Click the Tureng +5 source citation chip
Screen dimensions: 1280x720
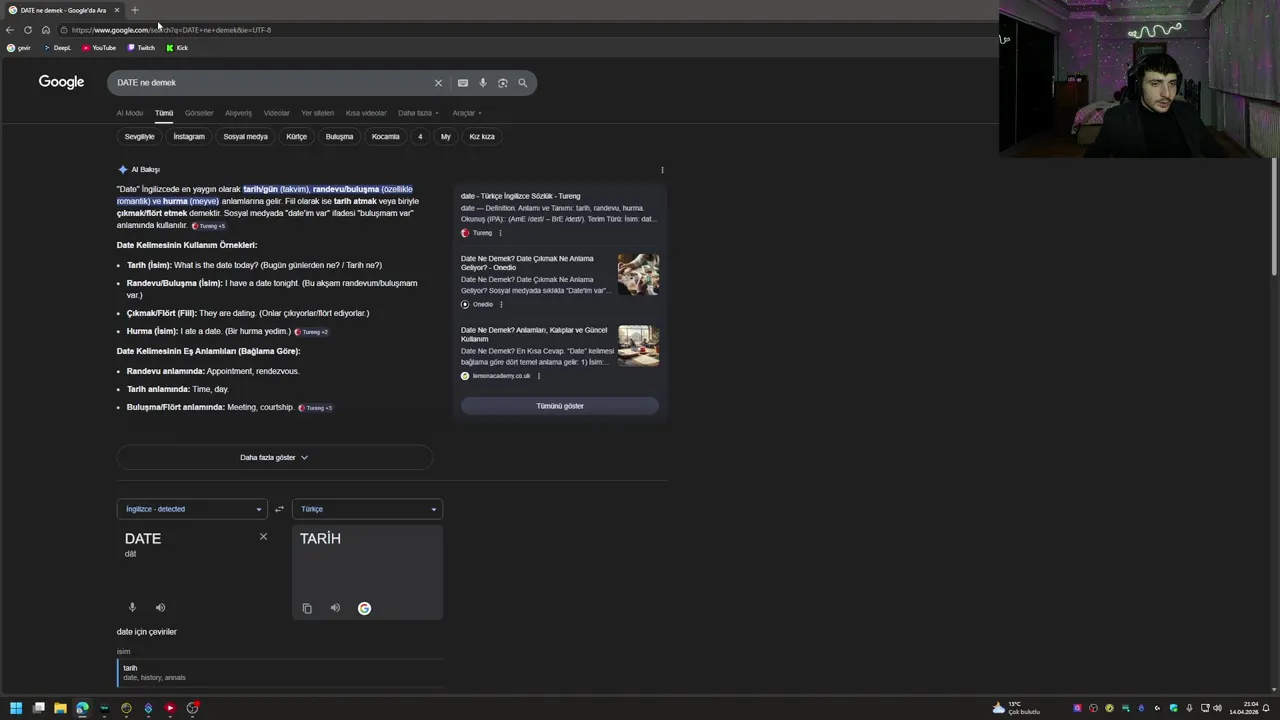[209, 226]
